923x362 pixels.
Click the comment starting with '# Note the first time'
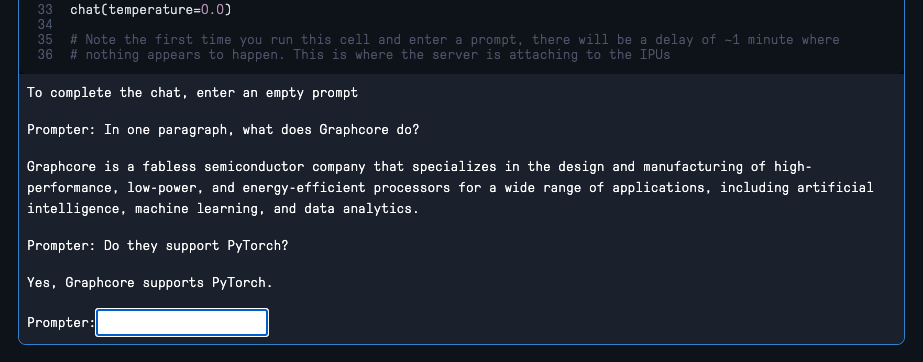coord(454,39)
